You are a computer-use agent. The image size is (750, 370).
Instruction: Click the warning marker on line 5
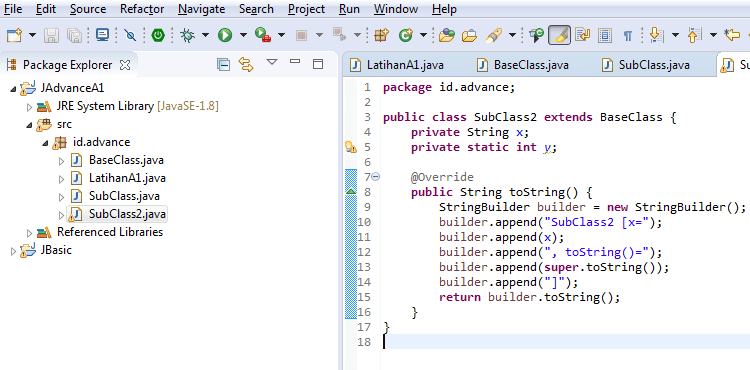pos(351,147)
